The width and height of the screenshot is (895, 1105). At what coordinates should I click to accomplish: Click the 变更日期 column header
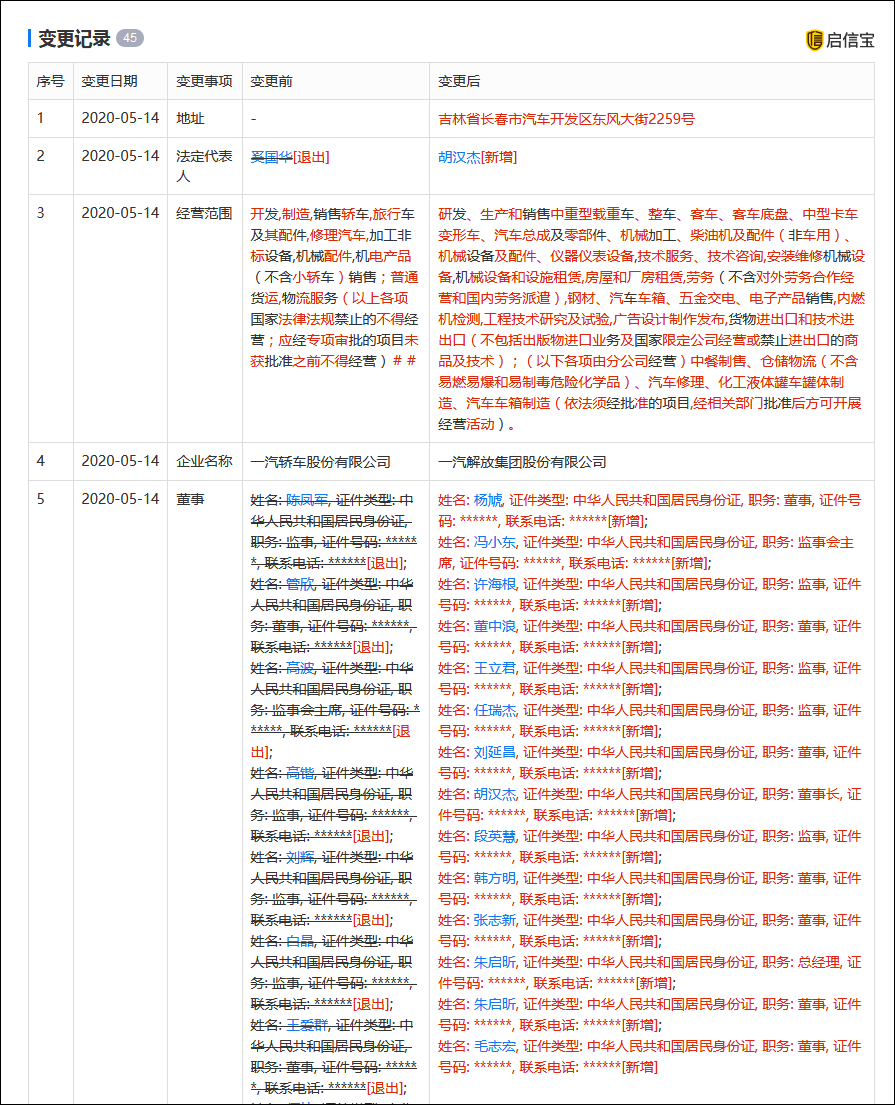click(112, 80)
